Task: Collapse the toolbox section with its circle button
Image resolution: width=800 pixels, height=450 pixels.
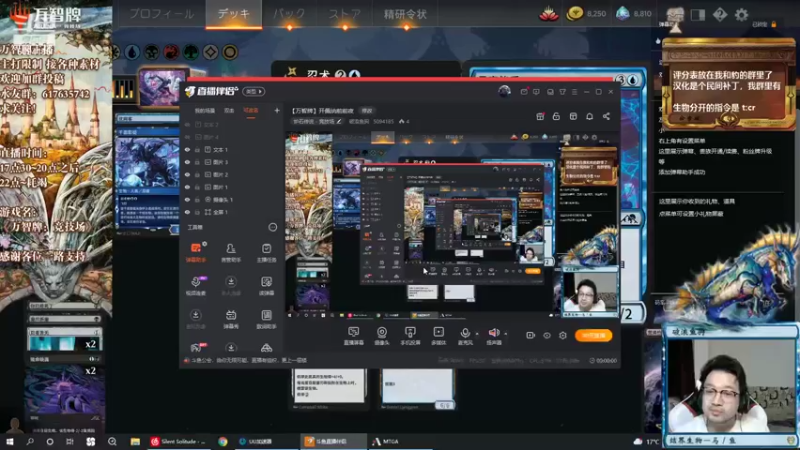Action: [x=273, y=227]
